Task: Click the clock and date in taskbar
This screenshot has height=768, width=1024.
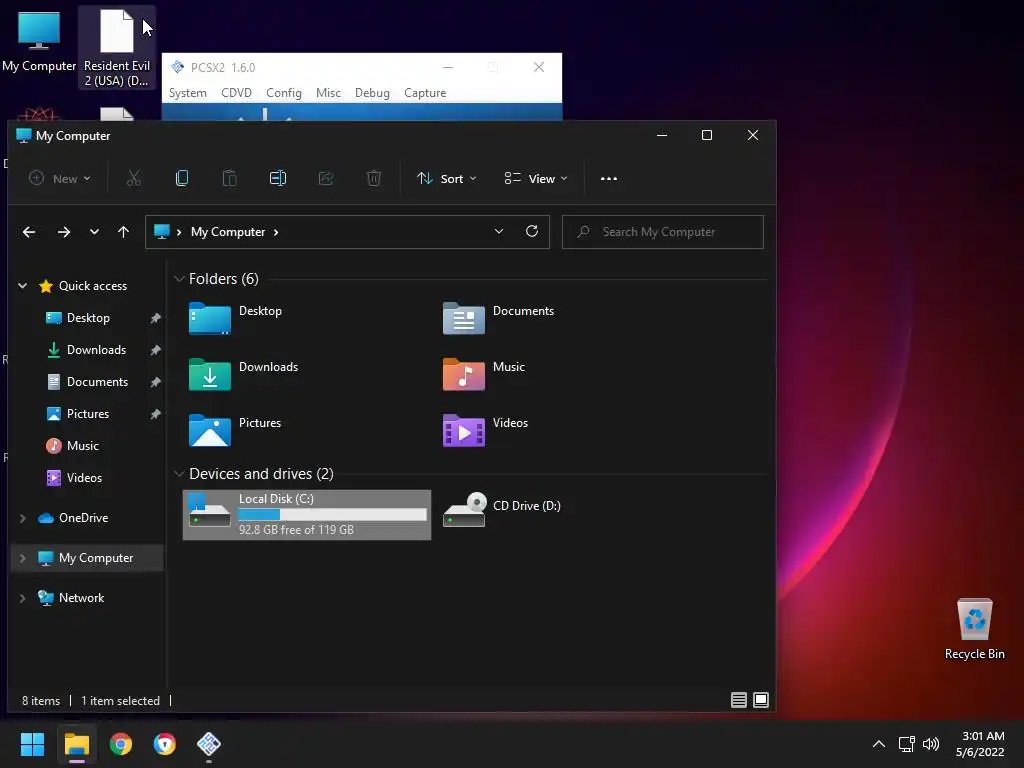Action: point(980,744)
